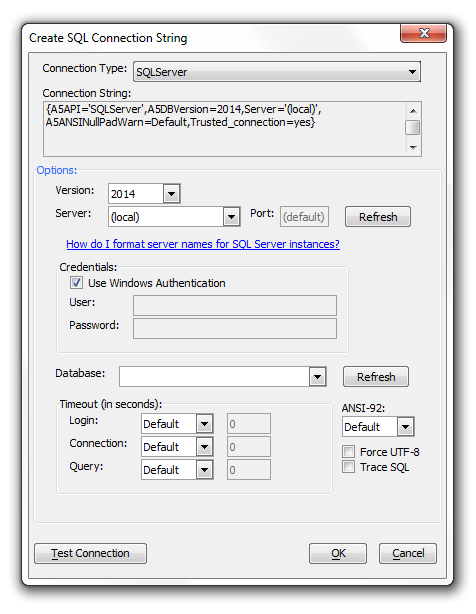This screenshot has width=476, height=614.
Task: Open the Server combo box list
Action: click(x=231, y=217)
